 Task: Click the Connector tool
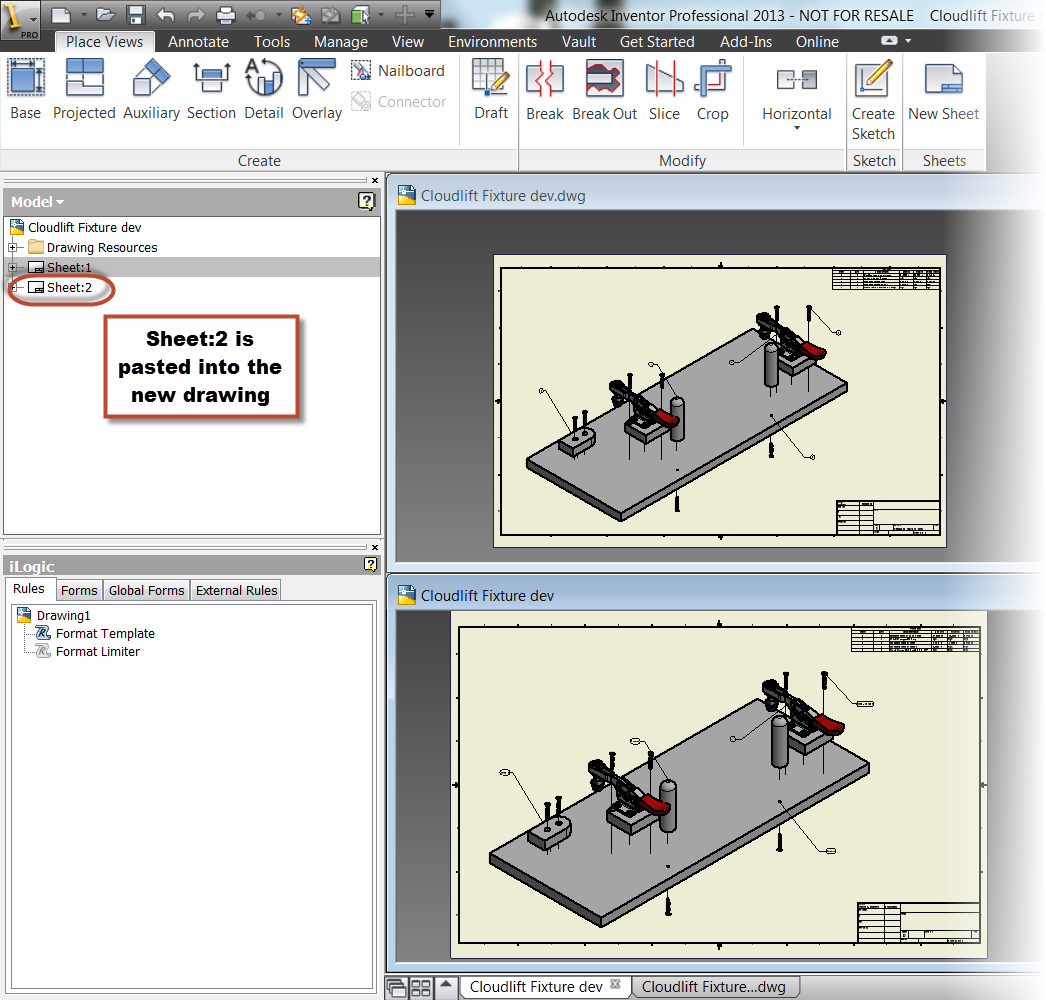pyautogui.click(x=398, y=101)
